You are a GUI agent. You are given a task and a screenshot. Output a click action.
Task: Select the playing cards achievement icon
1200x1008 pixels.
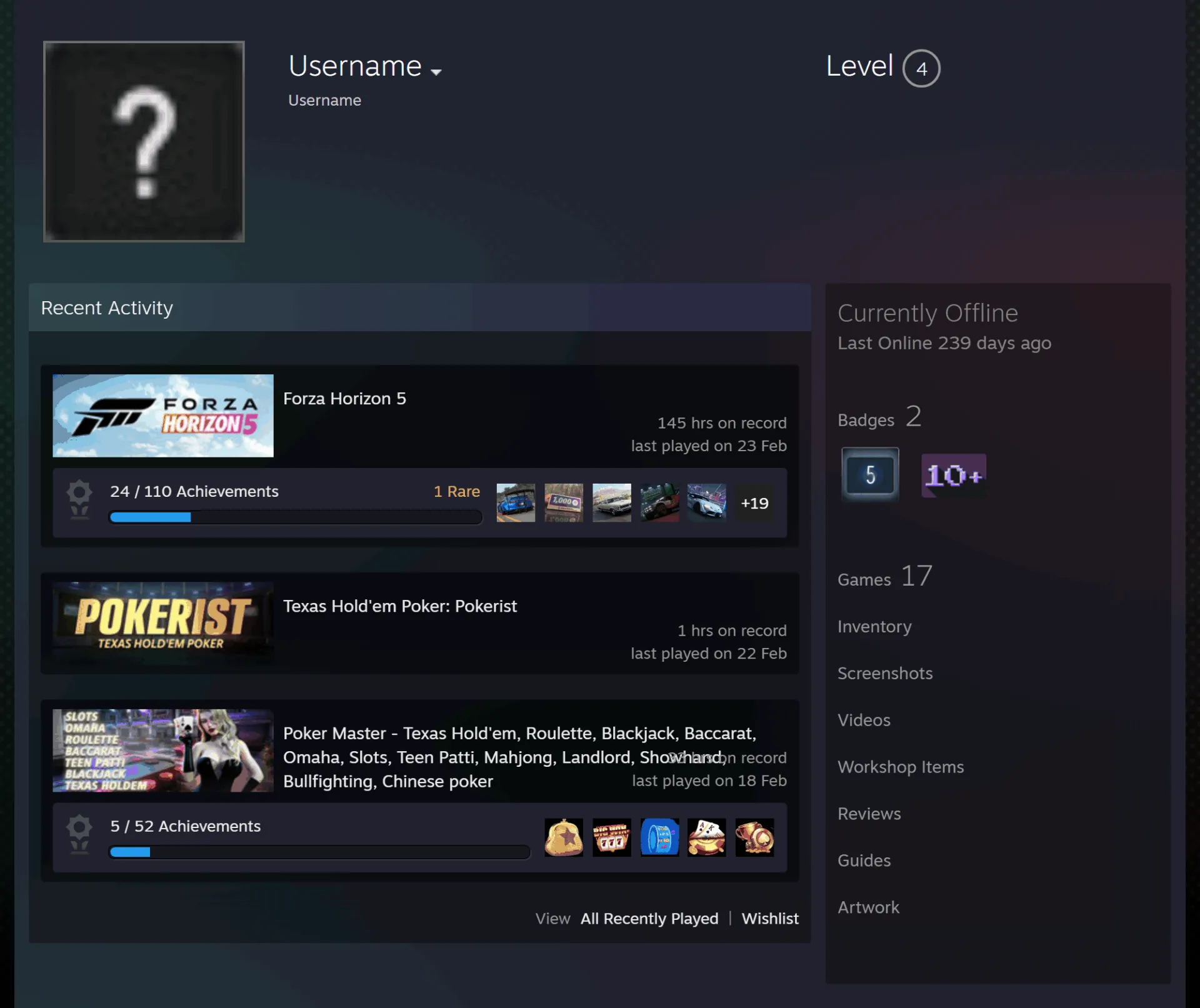coord(707,837)
